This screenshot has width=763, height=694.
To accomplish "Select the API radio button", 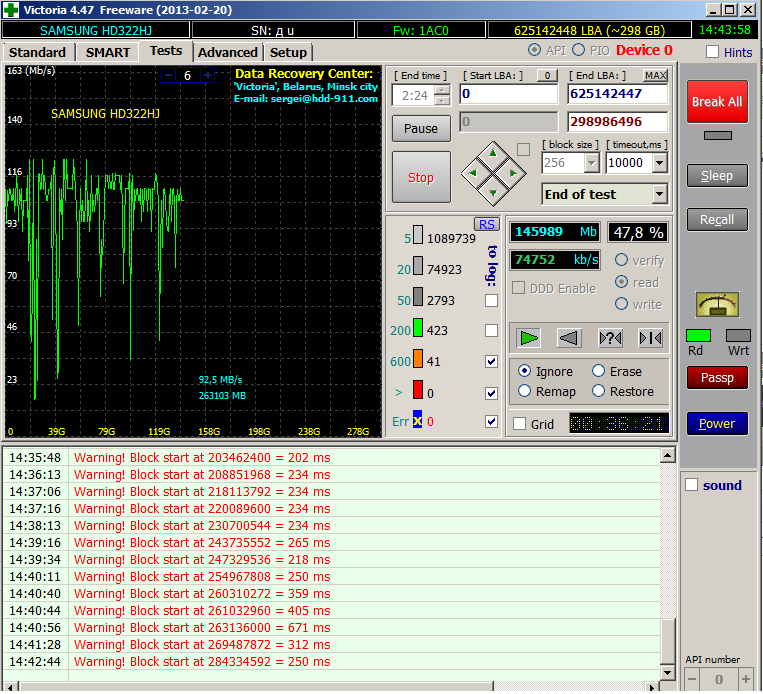I will click(x=534, y=50).
